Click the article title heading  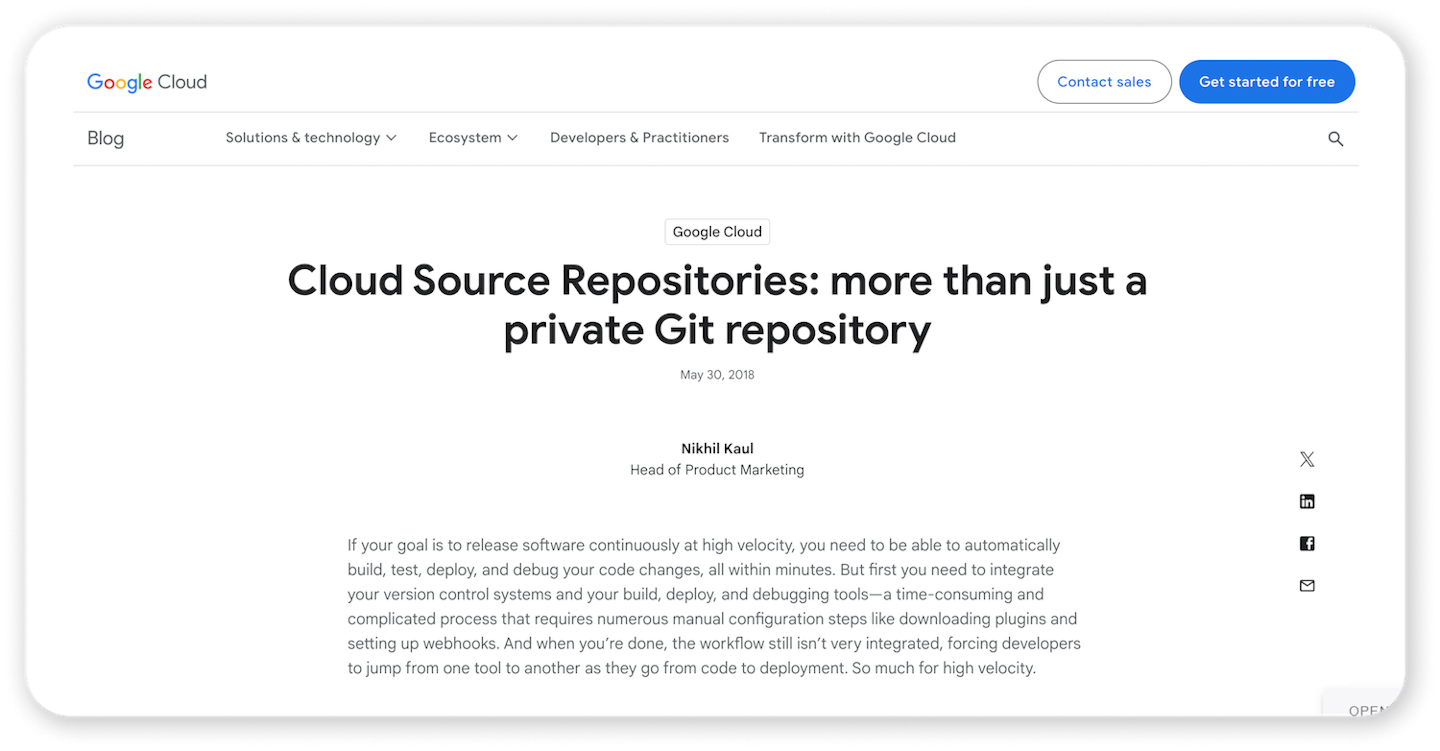pos(717,304)
